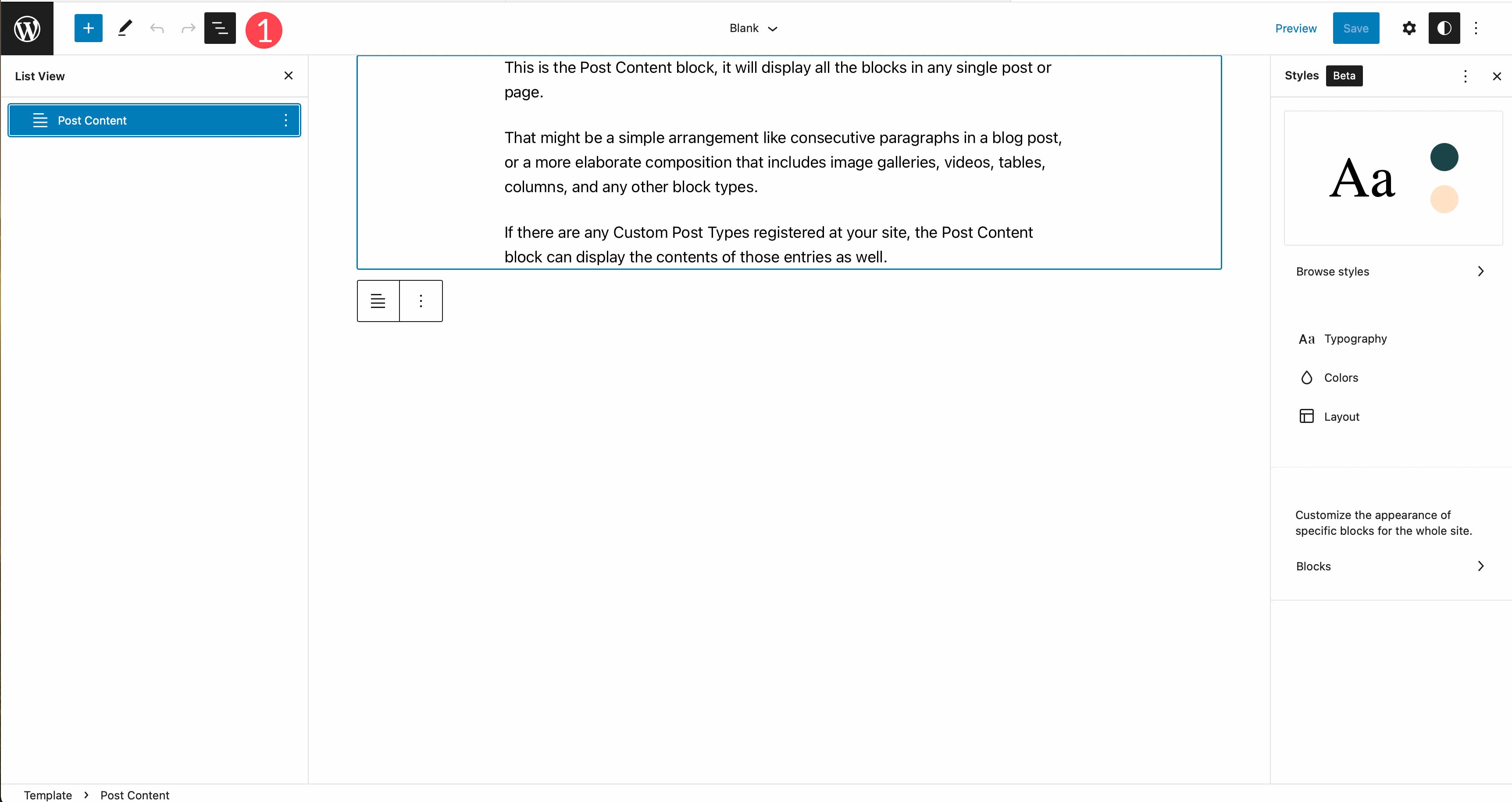
Task: Click the Redo arrow icon
Action: pyautogui.click(x=189, y=28)
